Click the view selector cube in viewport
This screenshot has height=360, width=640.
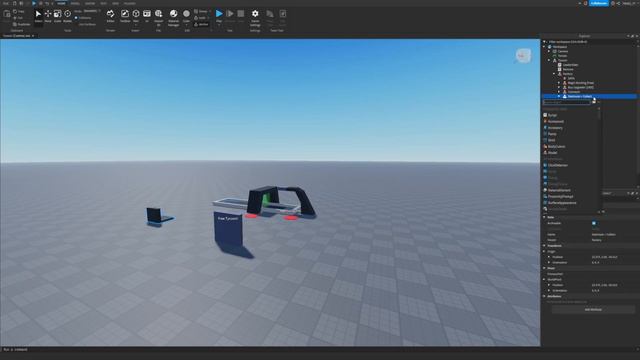pyautogui.click(x=523, y=56)
